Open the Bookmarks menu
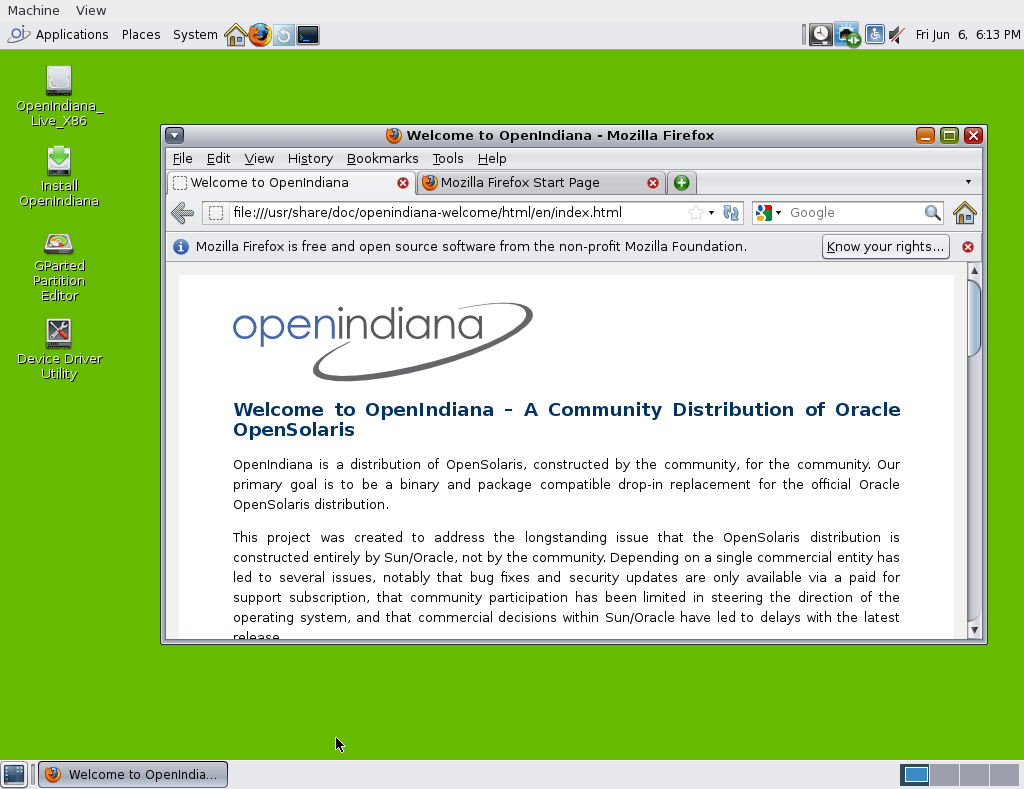This screenshot has width=1024, height=789. click(383, 159)
